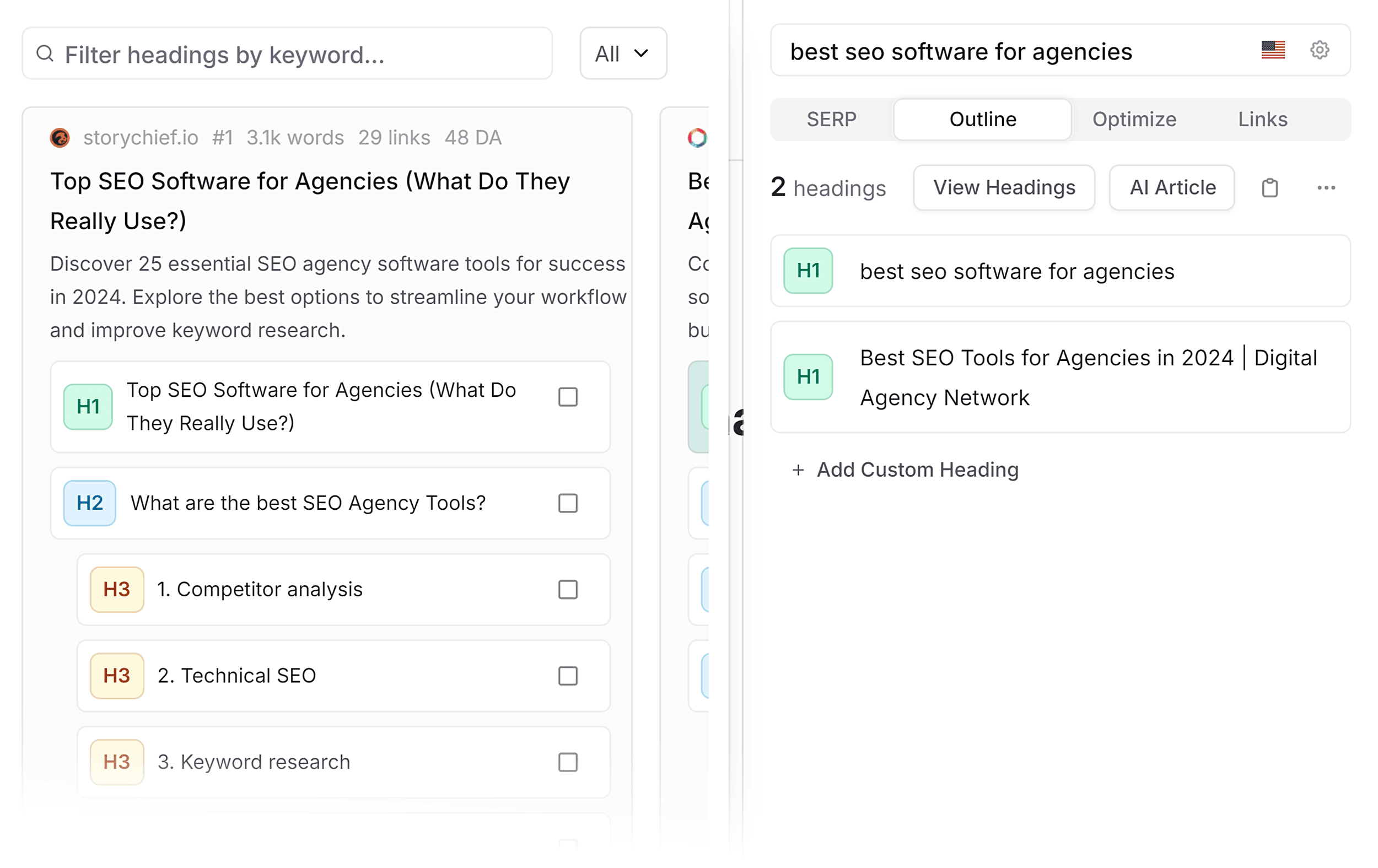
Task: Open the three-dots more options menu
Action: click(x=1325, y=188)
